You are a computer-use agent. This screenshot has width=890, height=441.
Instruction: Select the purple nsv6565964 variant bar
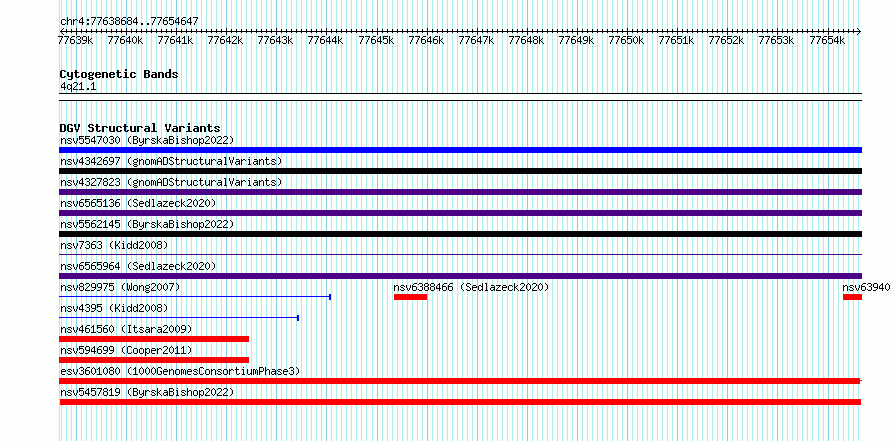click(x=460, y=276)
